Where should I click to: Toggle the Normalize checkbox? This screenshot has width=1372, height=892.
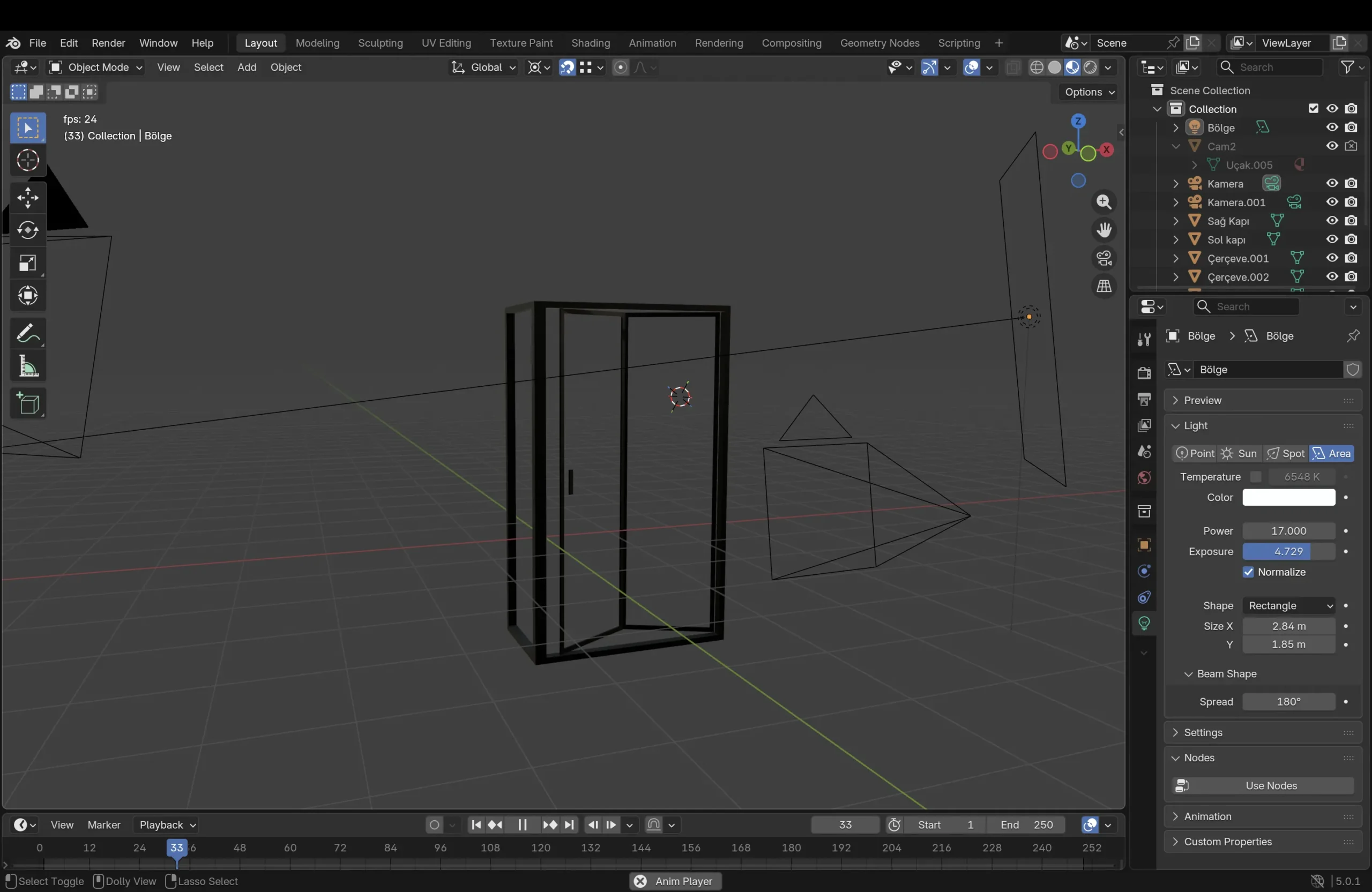(1249, 572)
